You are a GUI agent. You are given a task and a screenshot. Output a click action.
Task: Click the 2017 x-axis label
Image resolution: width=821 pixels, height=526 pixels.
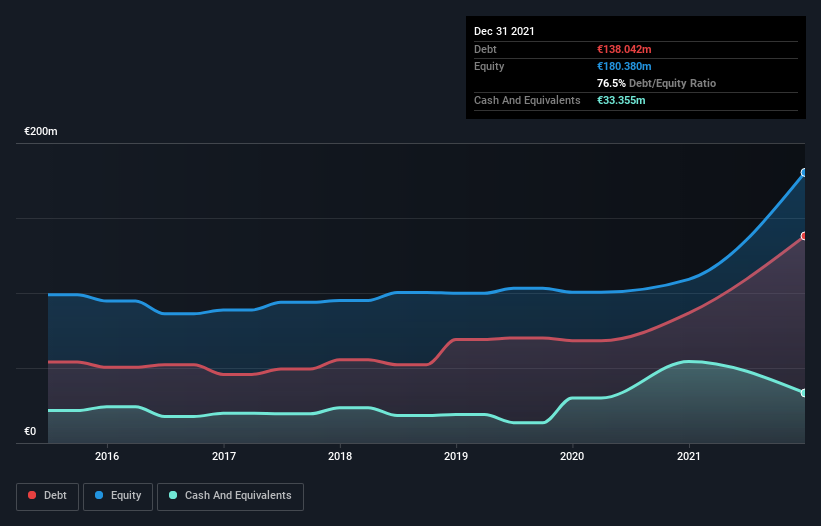click(x=224, y=456)
